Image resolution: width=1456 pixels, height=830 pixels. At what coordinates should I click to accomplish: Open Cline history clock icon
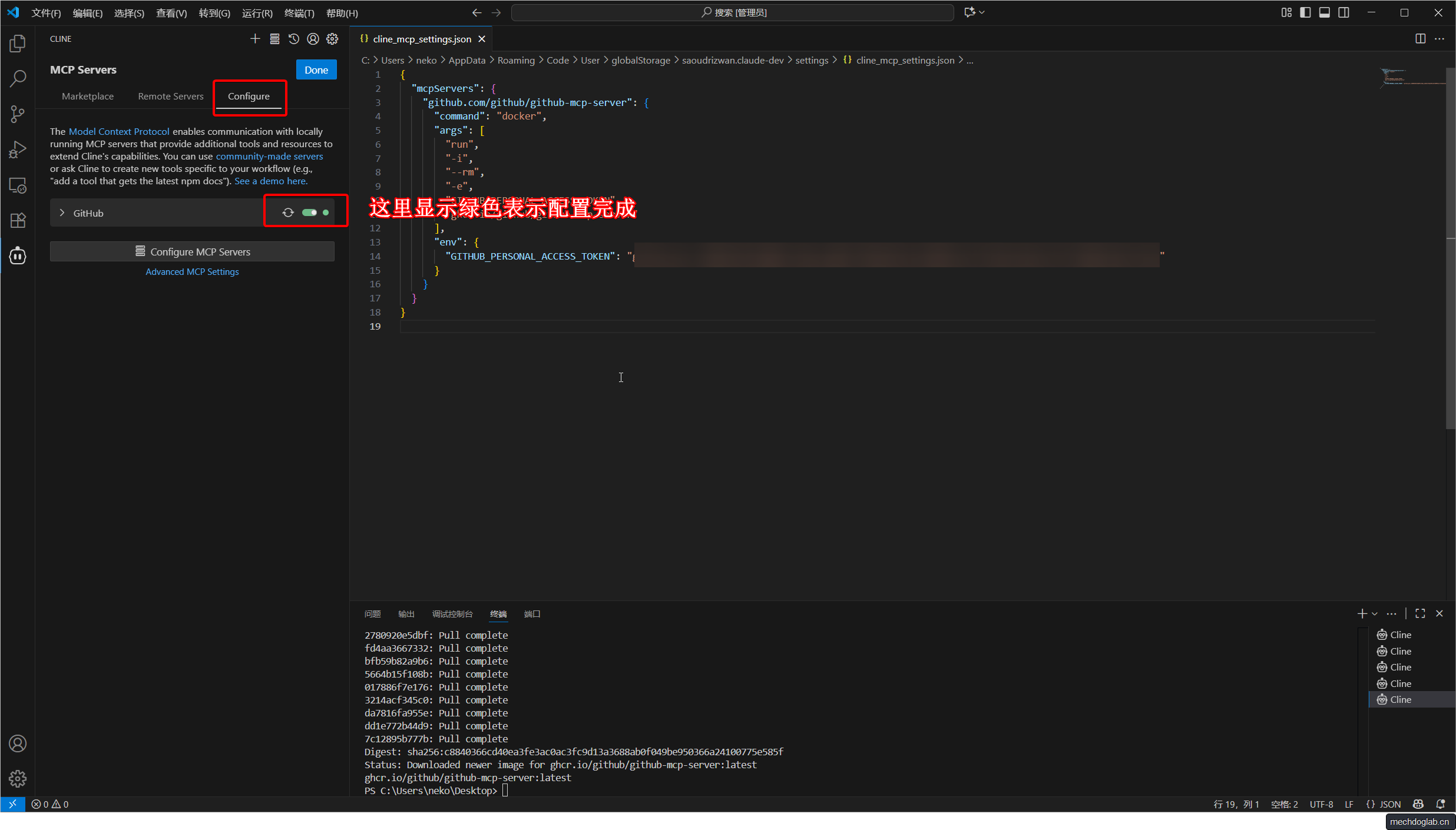pos(293,39)
